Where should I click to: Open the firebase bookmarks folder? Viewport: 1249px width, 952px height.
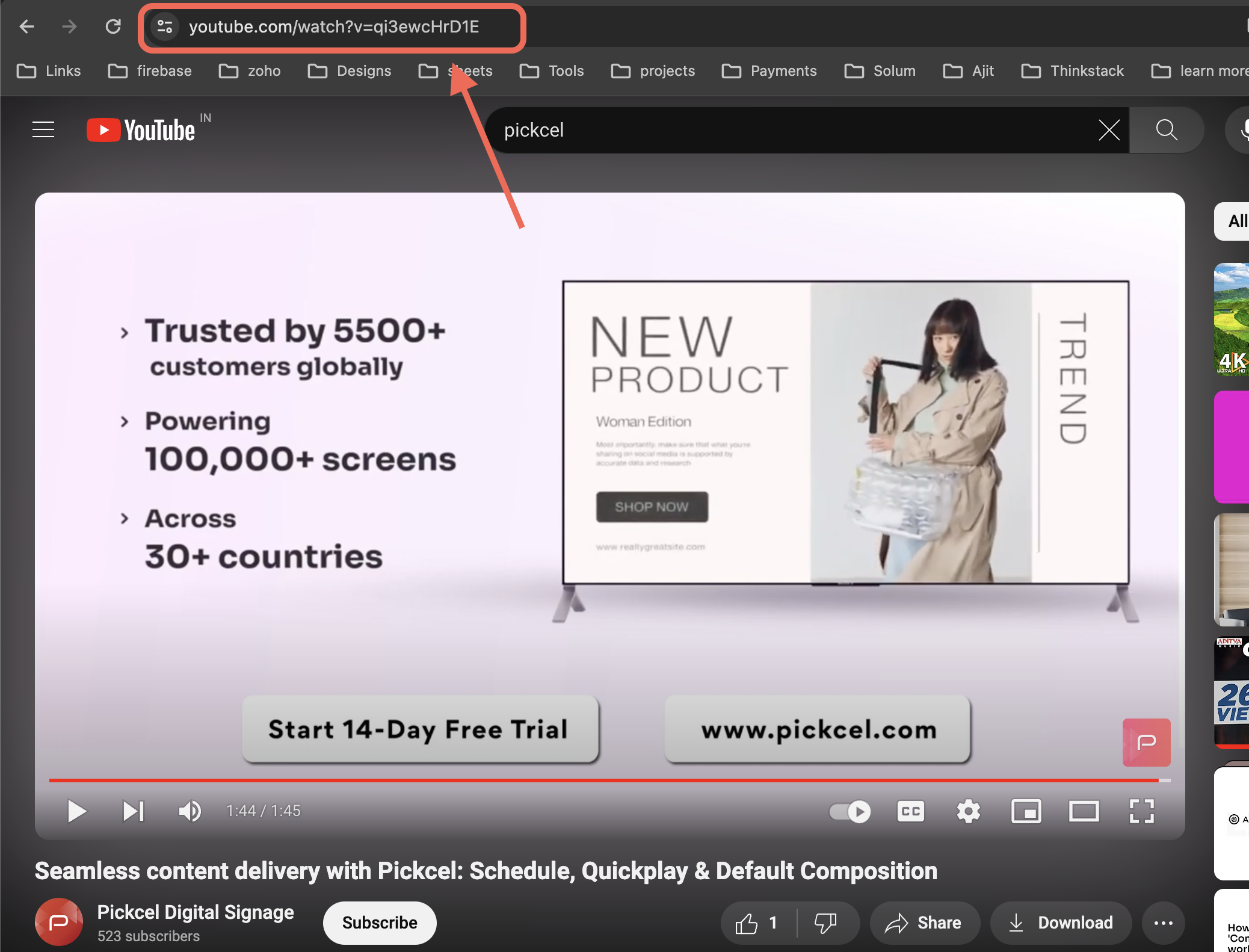click(x=149, y=70)
